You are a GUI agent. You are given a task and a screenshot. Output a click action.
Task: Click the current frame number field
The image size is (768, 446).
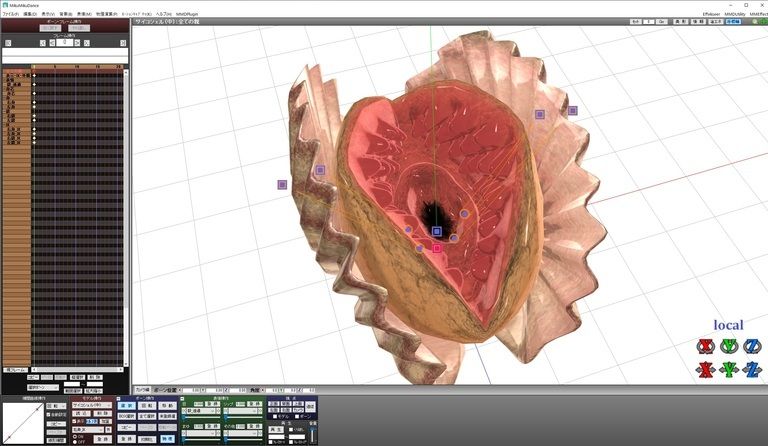point(65,43)
